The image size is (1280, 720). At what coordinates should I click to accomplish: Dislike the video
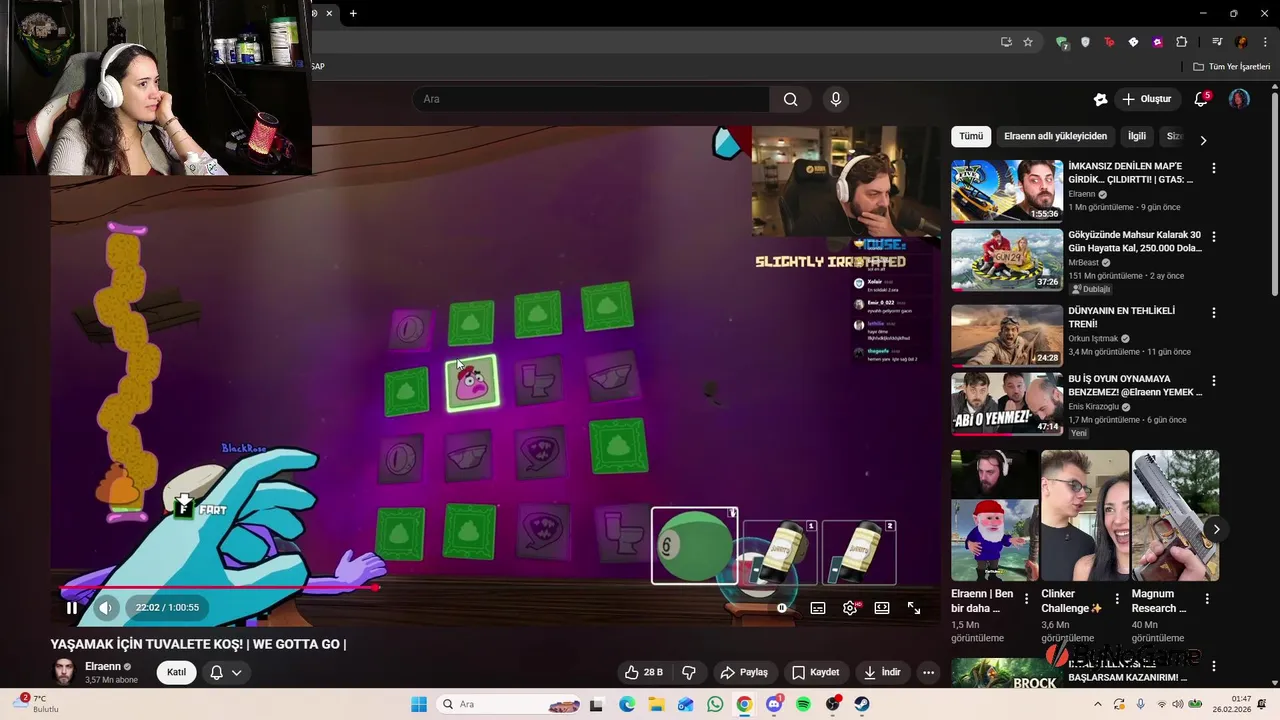tap(688, 672)
